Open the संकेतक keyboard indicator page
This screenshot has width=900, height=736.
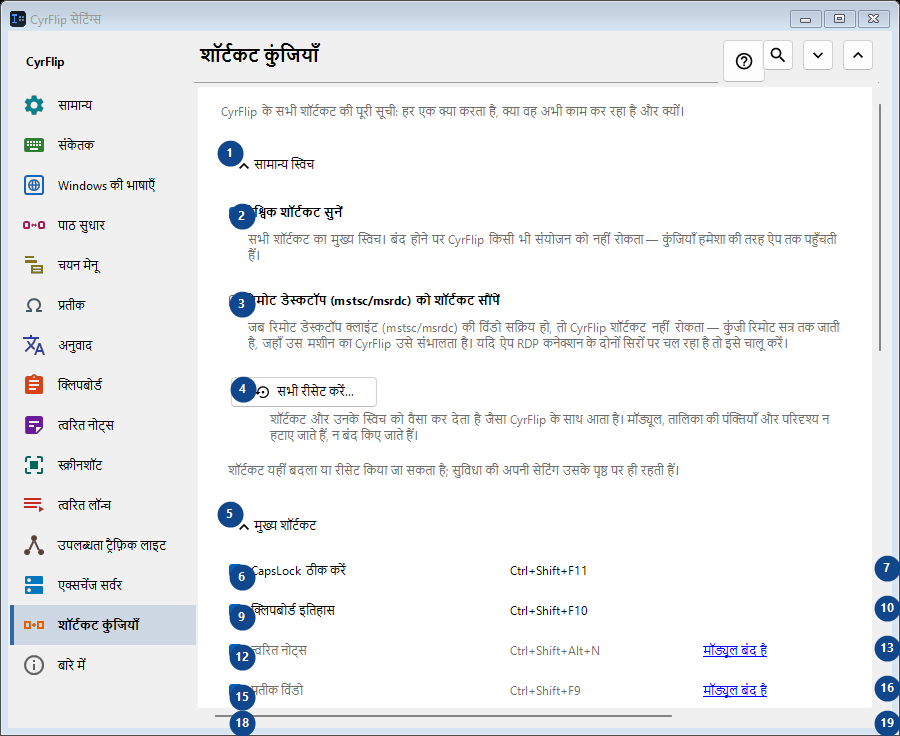[x=103, y=145]
